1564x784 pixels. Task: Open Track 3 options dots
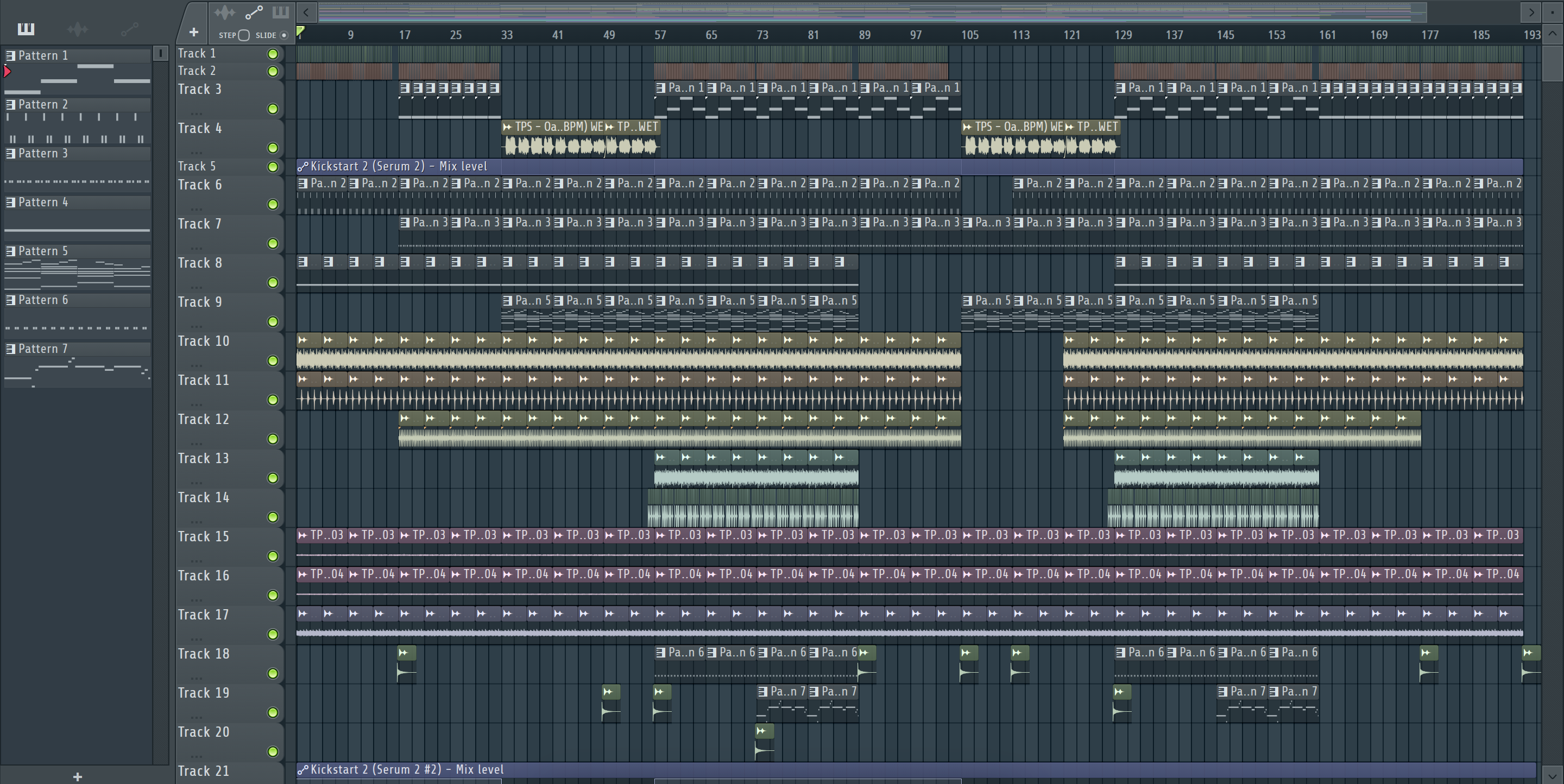click(195, 113)
